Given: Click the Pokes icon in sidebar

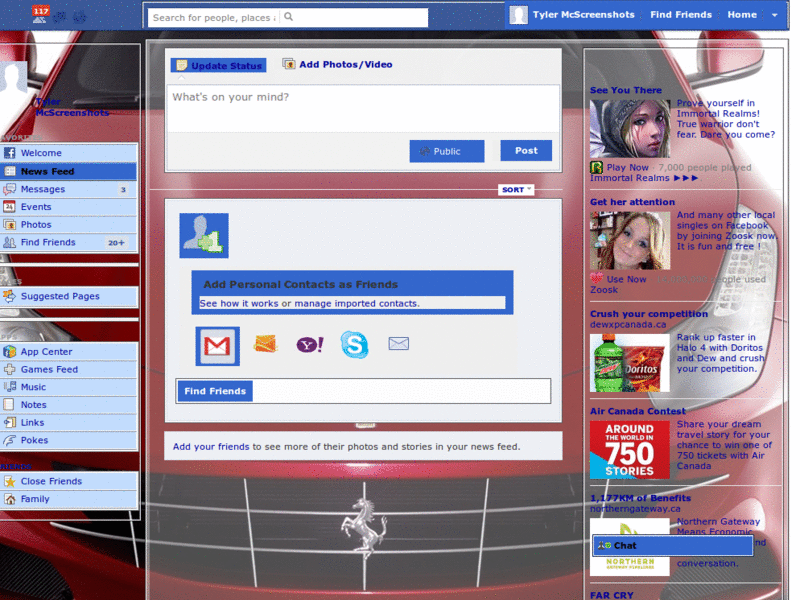Looking at the screenshot, I should pyautogui.click(x=9, y=440).
